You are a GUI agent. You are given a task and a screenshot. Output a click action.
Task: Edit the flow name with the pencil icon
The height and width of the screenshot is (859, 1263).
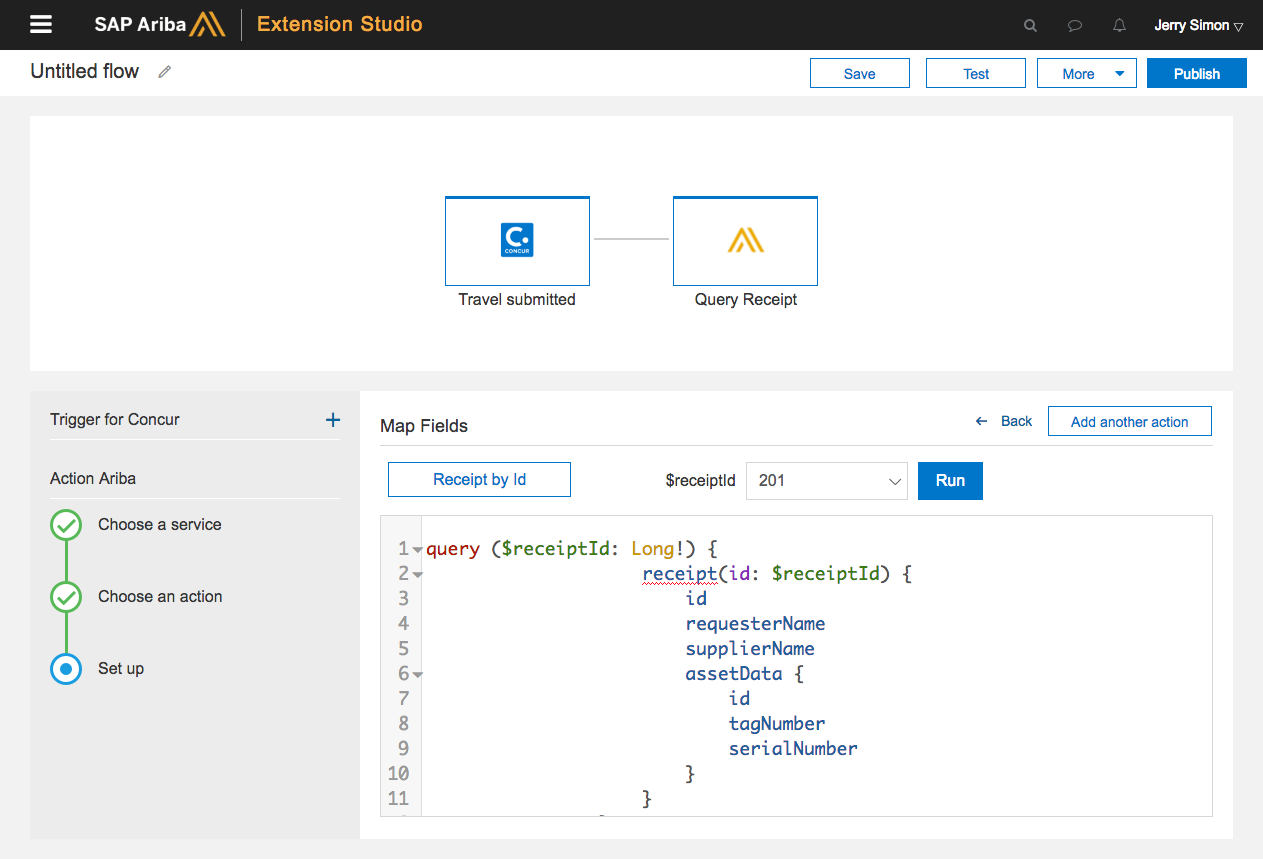point(165,72)
